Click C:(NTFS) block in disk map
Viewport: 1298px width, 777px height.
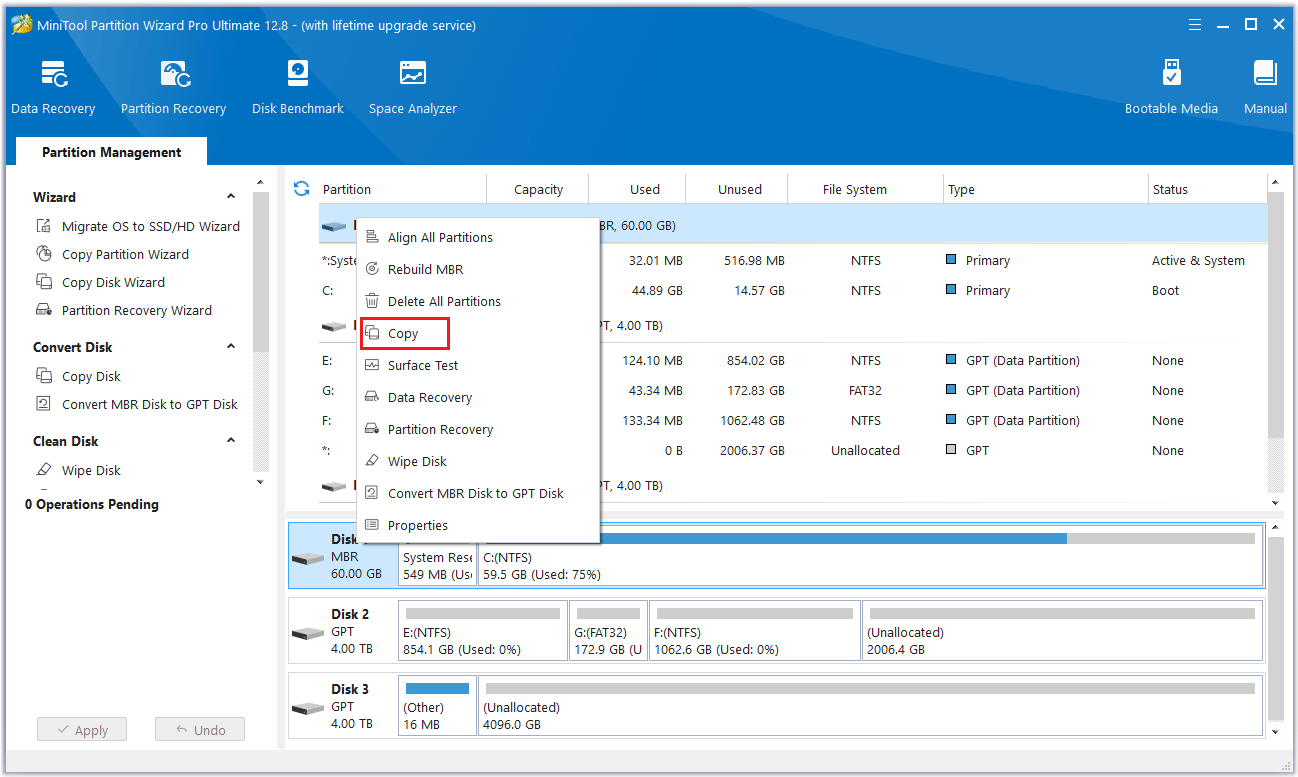870,556
